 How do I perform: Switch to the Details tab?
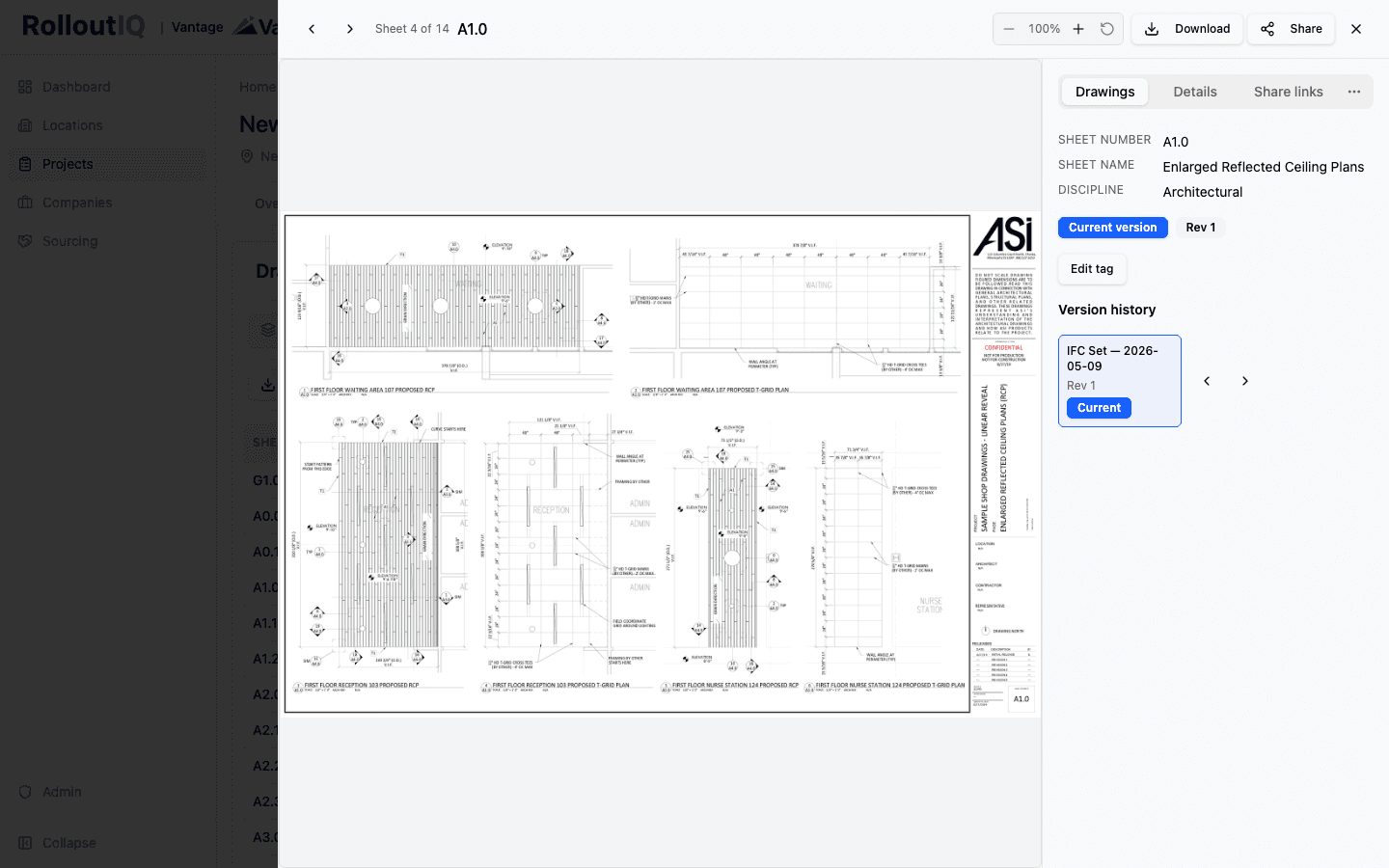tap(1195, 92)
